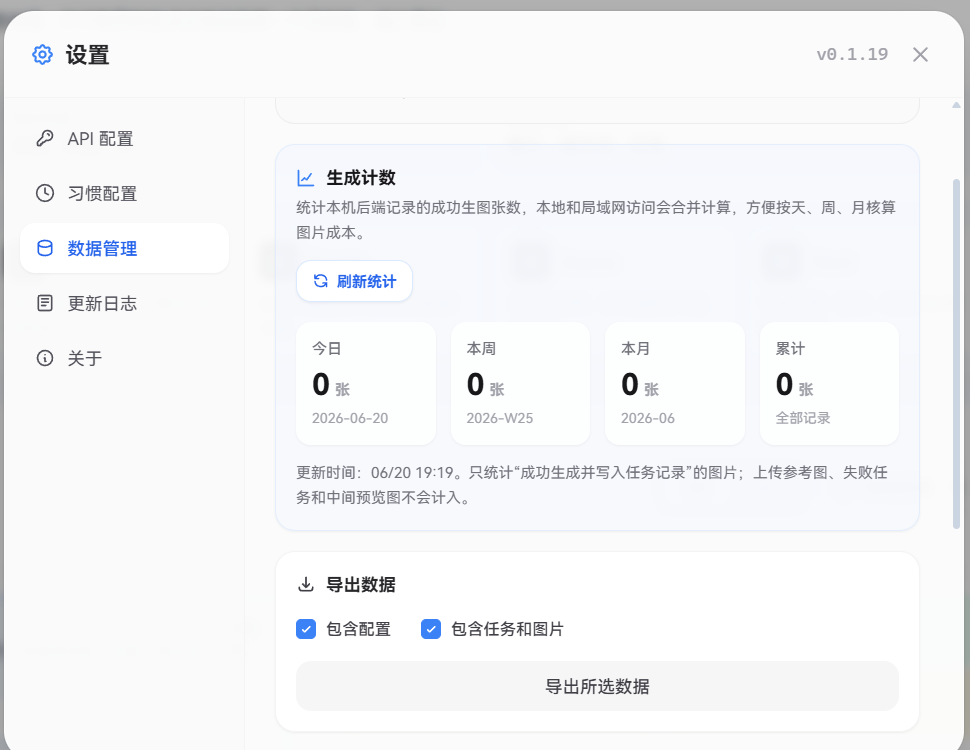
Task: Click the 生成计数 chart icon
Action: point(306,178)
